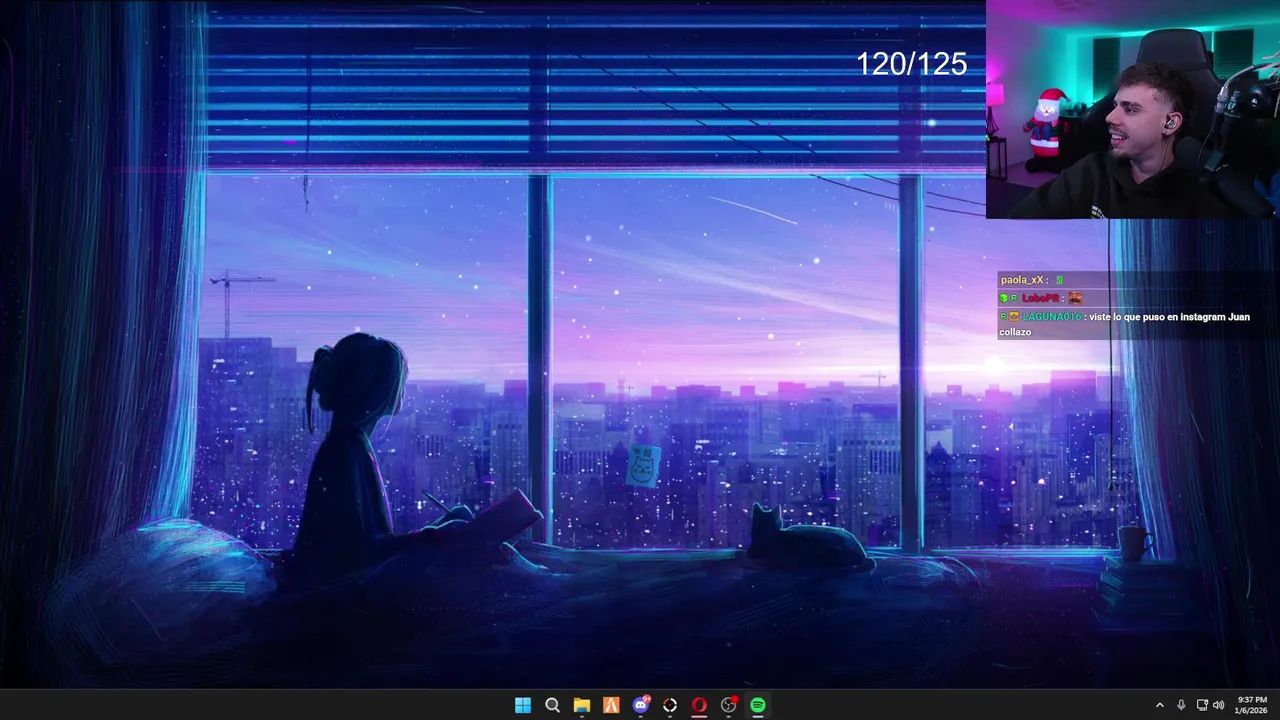Image resolution: width=1280 pixels, height=720 pixels.
Task: Click chat username LoboPR
Action: (x=1040, y=298)
